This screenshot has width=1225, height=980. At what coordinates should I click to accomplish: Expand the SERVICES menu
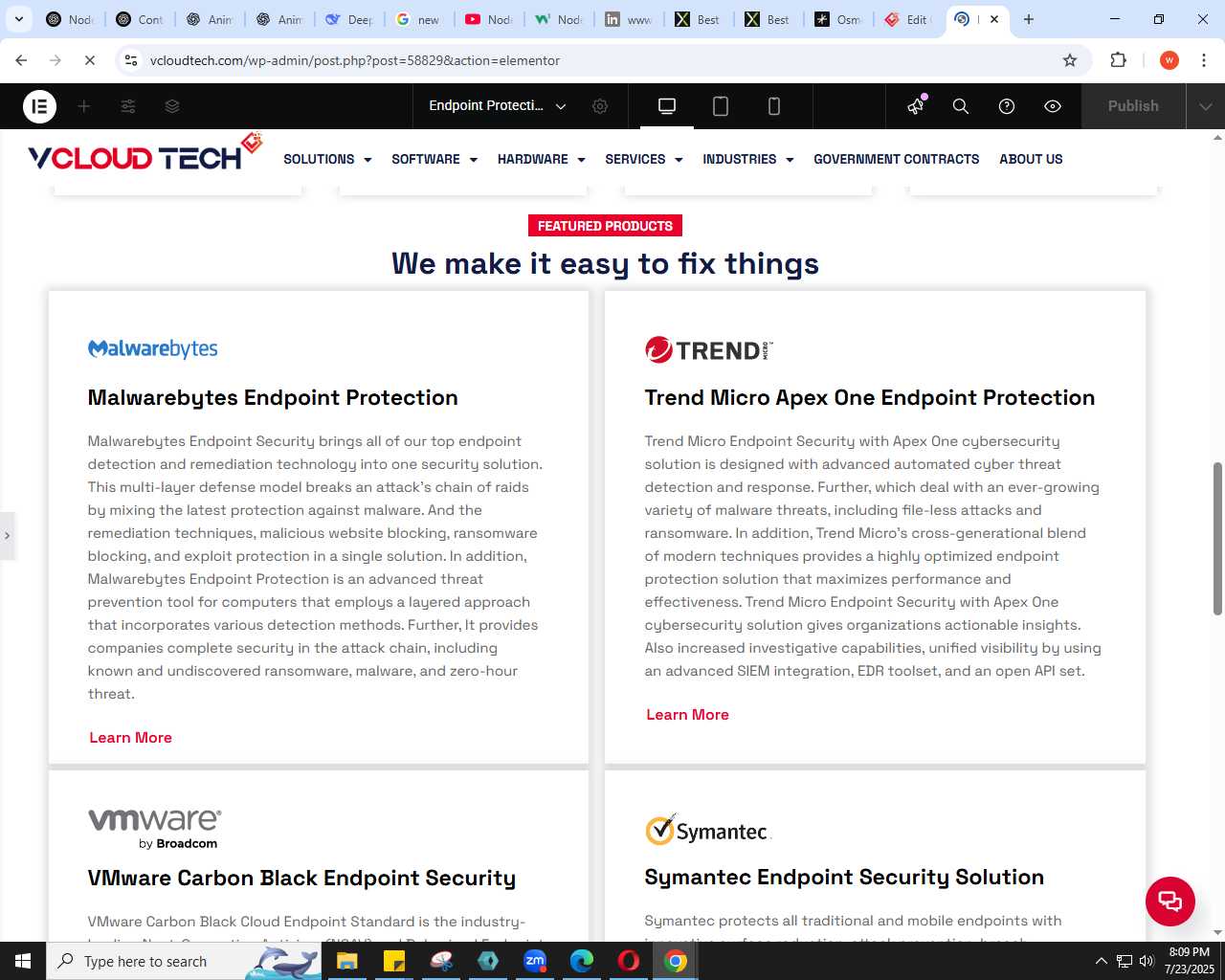coord(644,159)
